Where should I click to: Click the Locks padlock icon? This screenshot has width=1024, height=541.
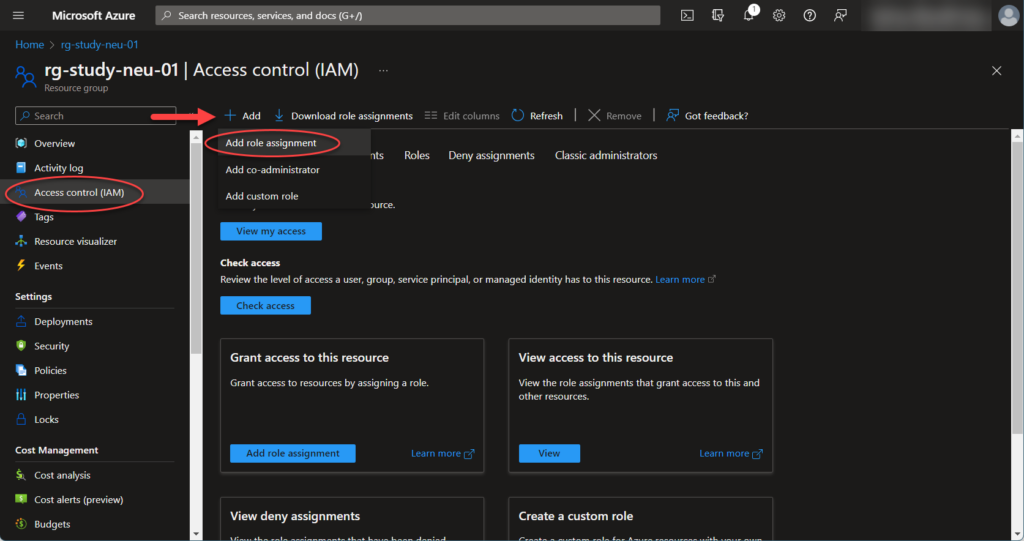coord(21,419)
